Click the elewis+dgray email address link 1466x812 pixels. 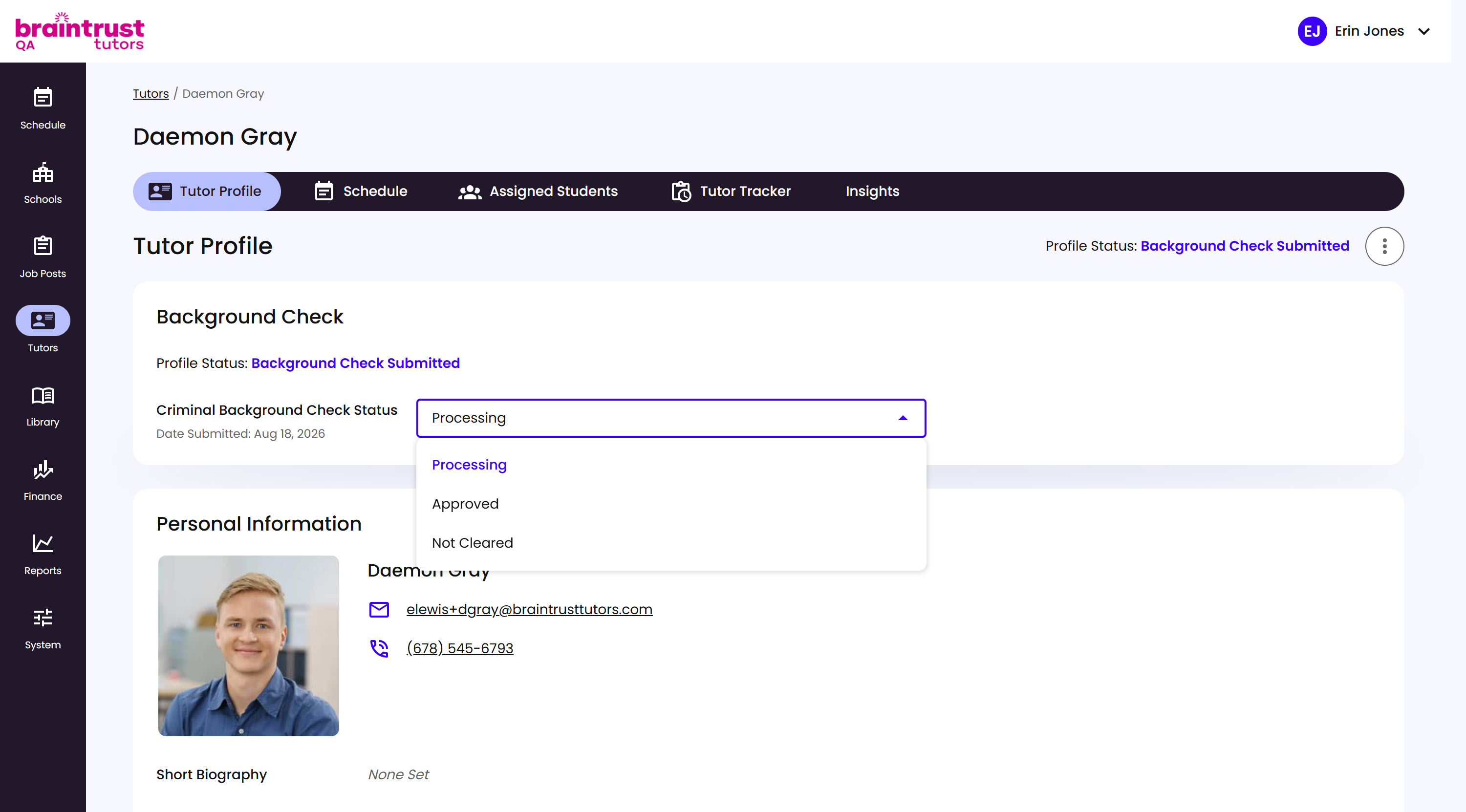529,609
